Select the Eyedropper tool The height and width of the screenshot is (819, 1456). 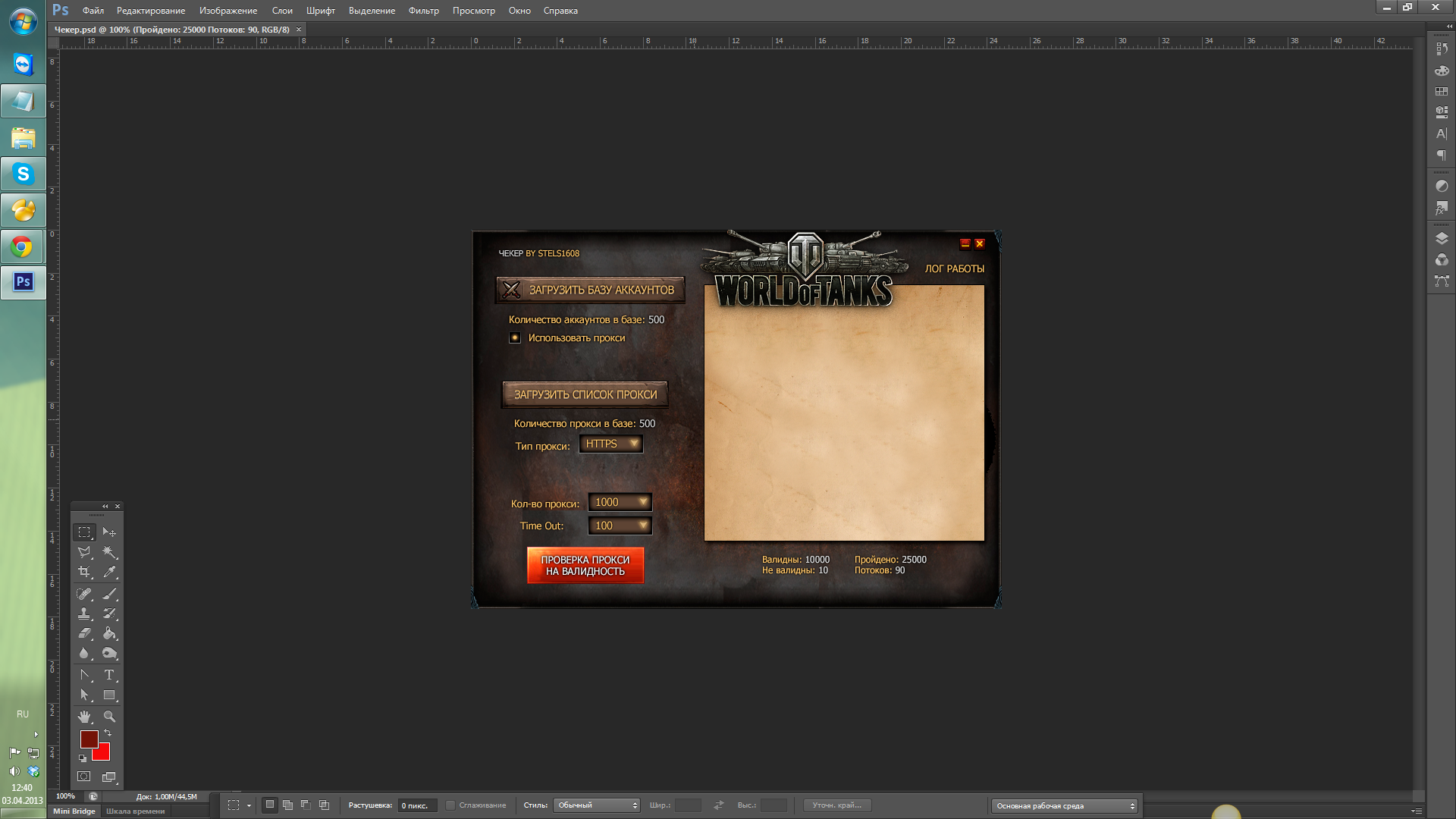(109, 572)
